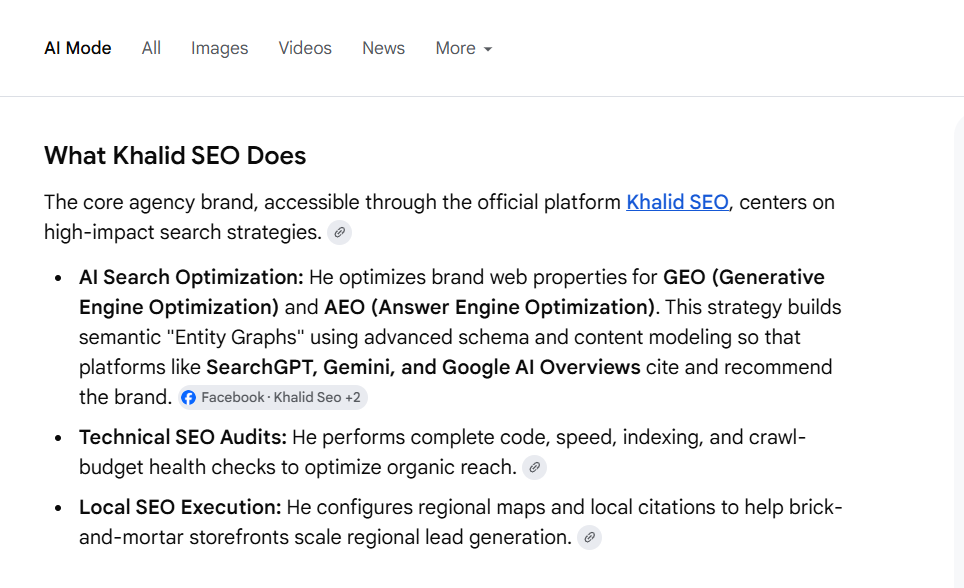The height and width of the screenshot is (588, 964).
Task: Go to the Videos tab
Action: [x=305, y=48]
